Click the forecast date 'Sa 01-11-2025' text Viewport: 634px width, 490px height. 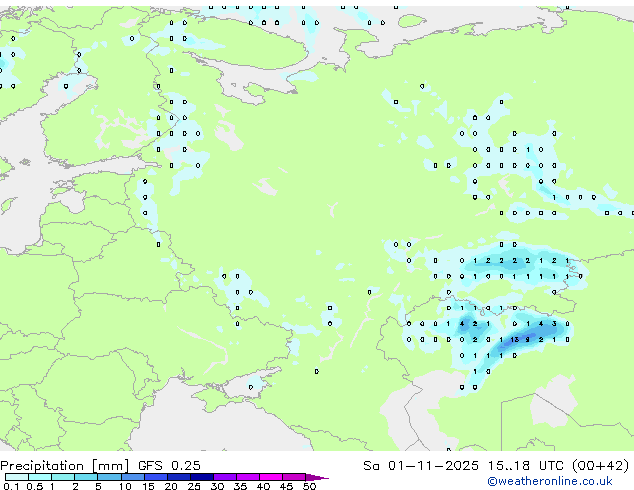pos(421,466)
